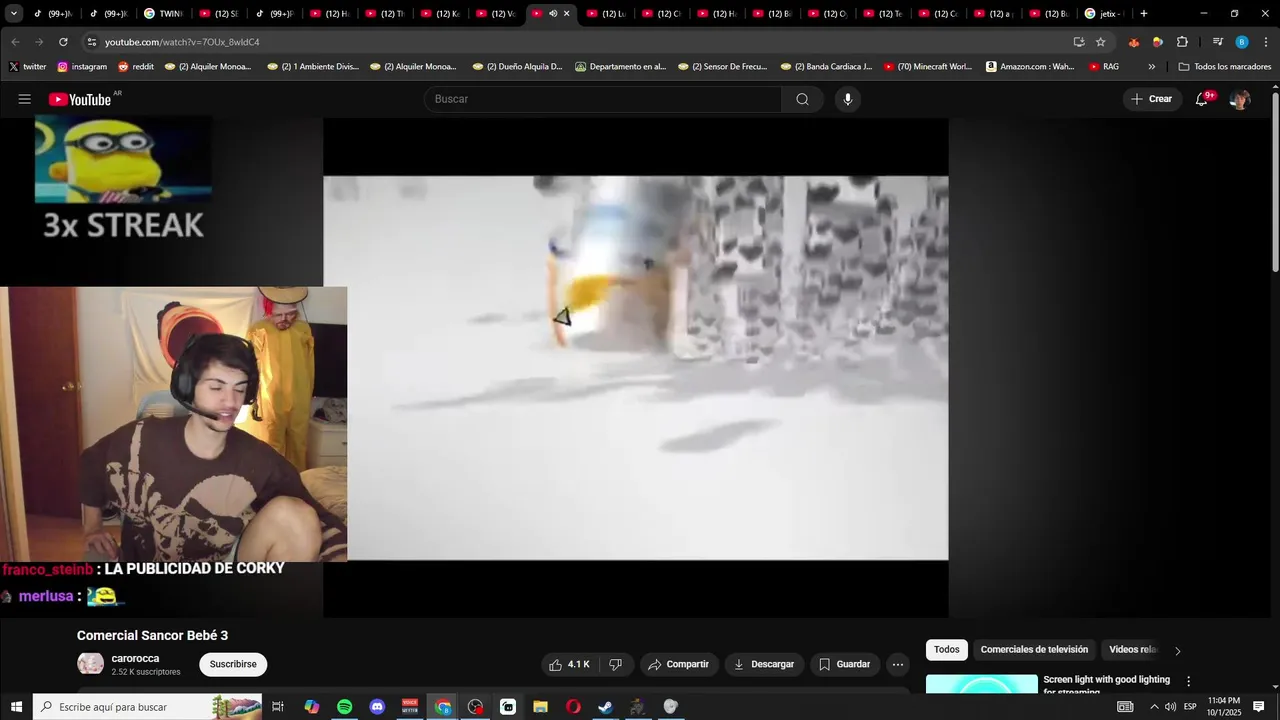Screen dimensions: 1280x720
Task: Show next category chips with the arrow
Action: coord(1177,651)
